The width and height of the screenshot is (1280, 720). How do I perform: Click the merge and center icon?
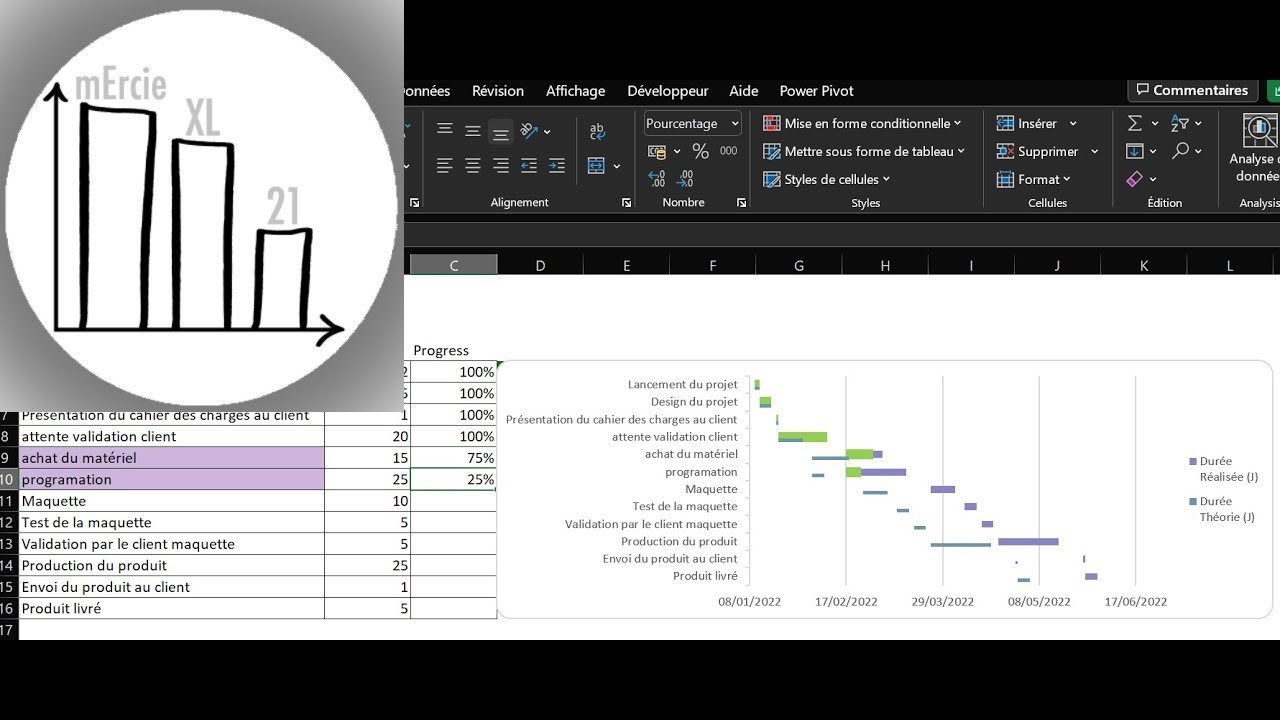tap(596, 165)
